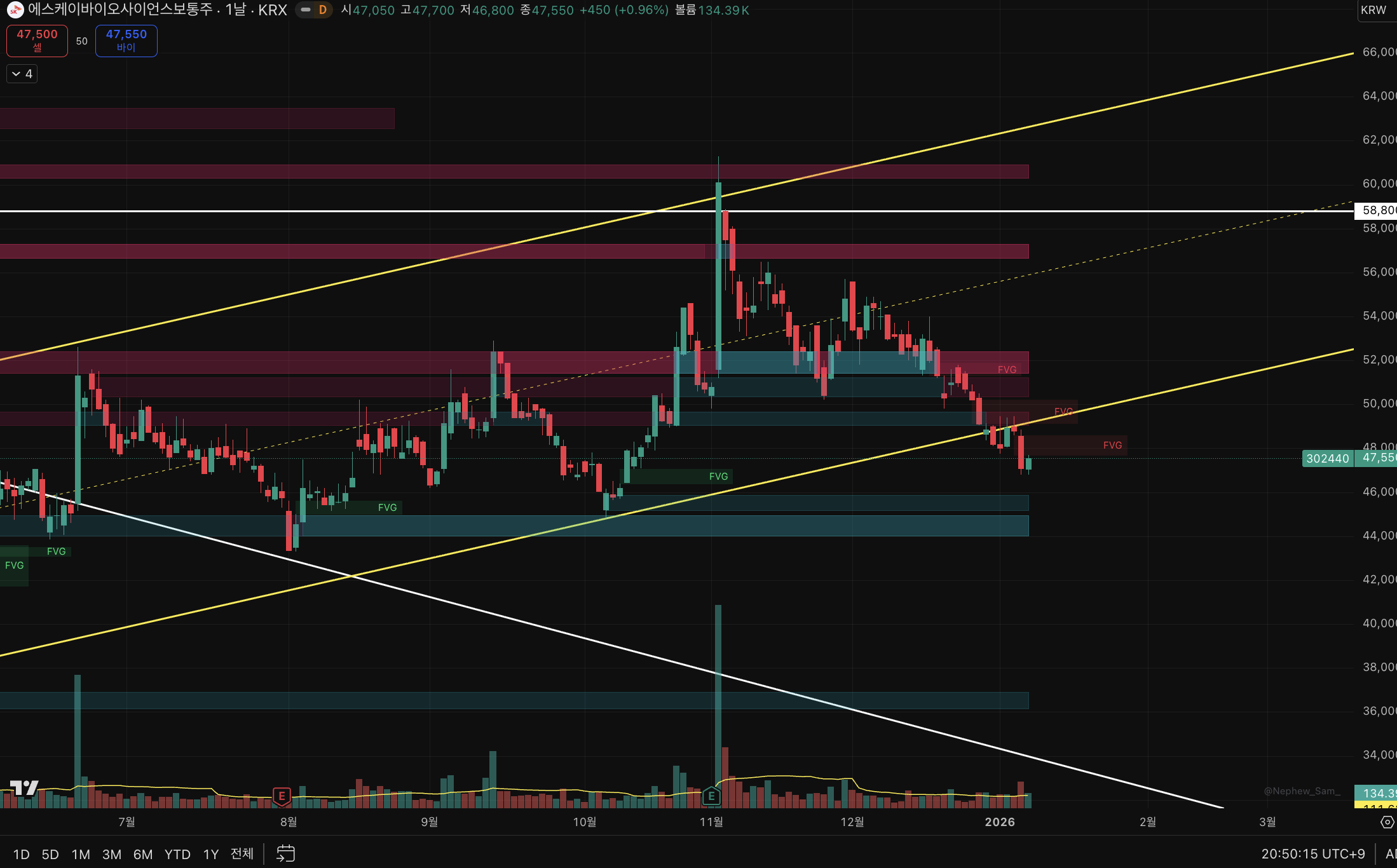Switch to the 전체 (all) time range

(x=242, y=853)
